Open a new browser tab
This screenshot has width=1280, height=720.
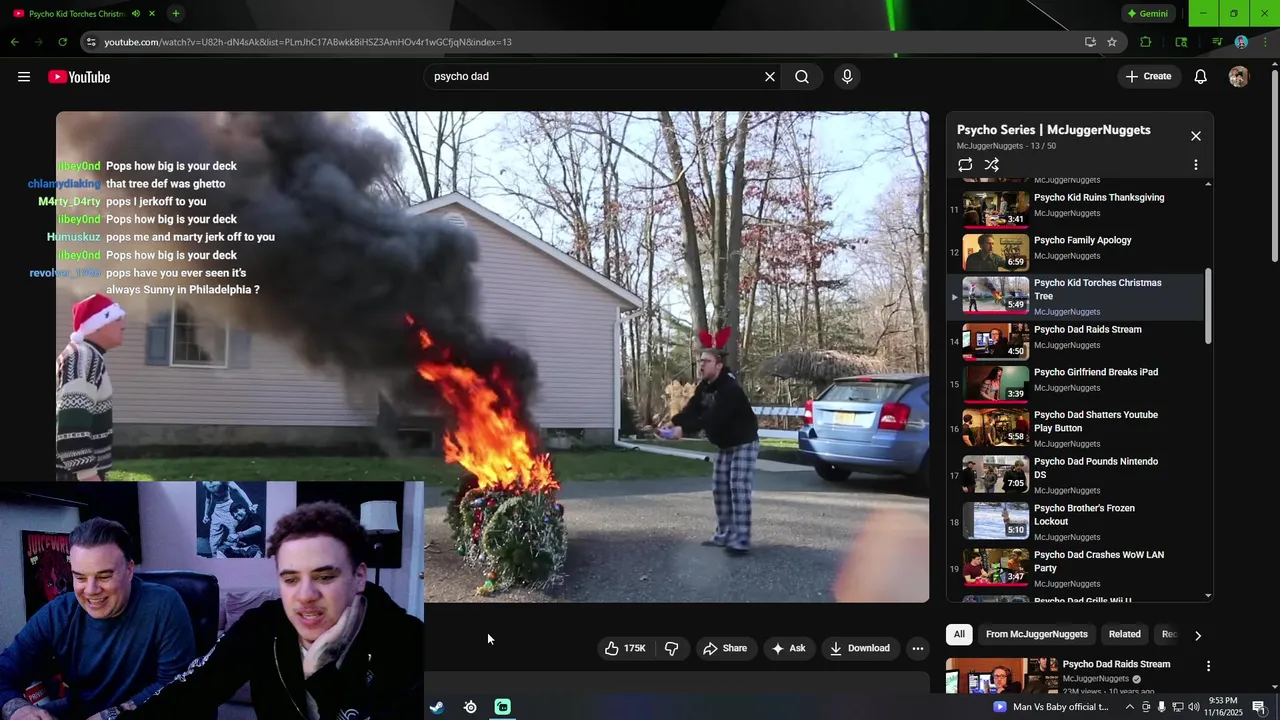(176, 14)
